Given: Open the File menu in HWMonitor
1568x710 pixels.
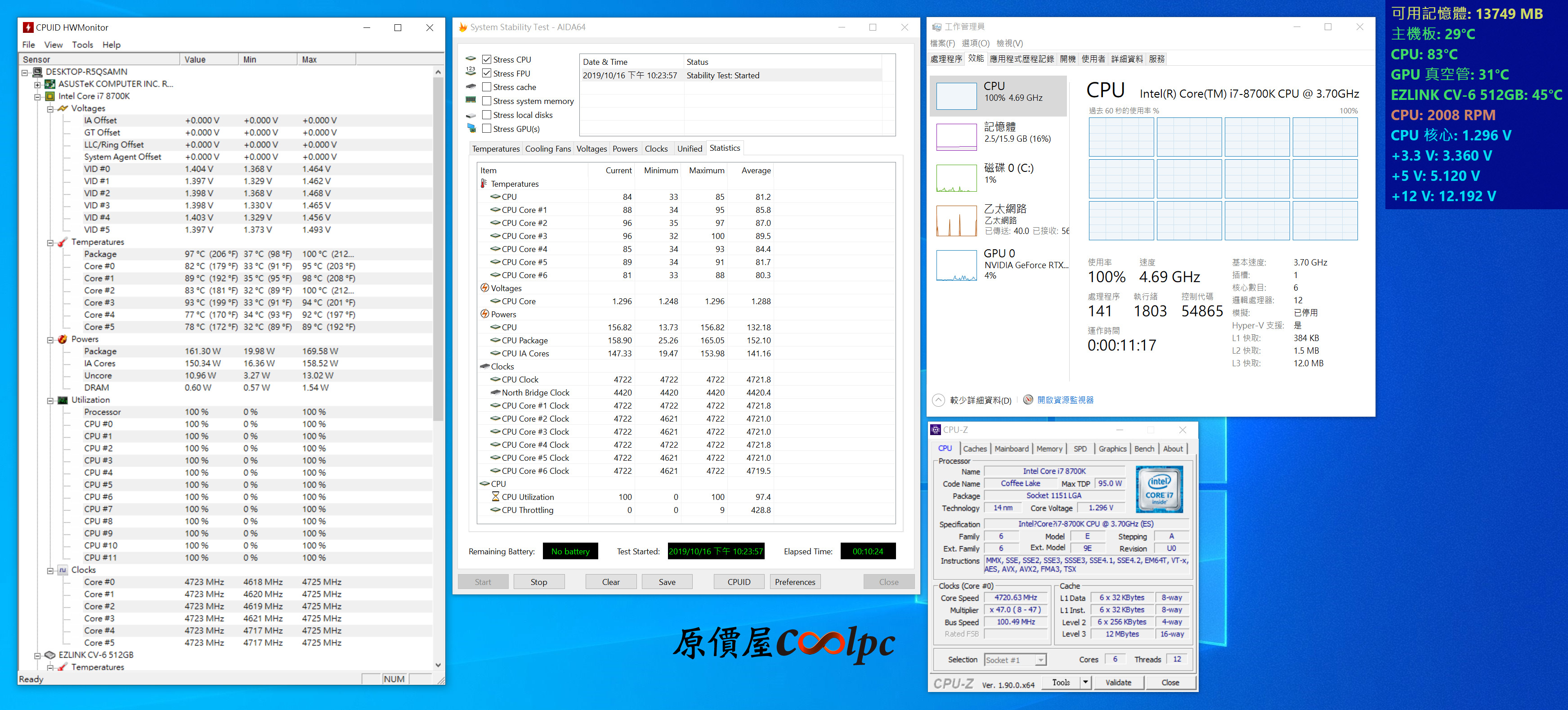Looking at the screenshot, I should 29,45.
